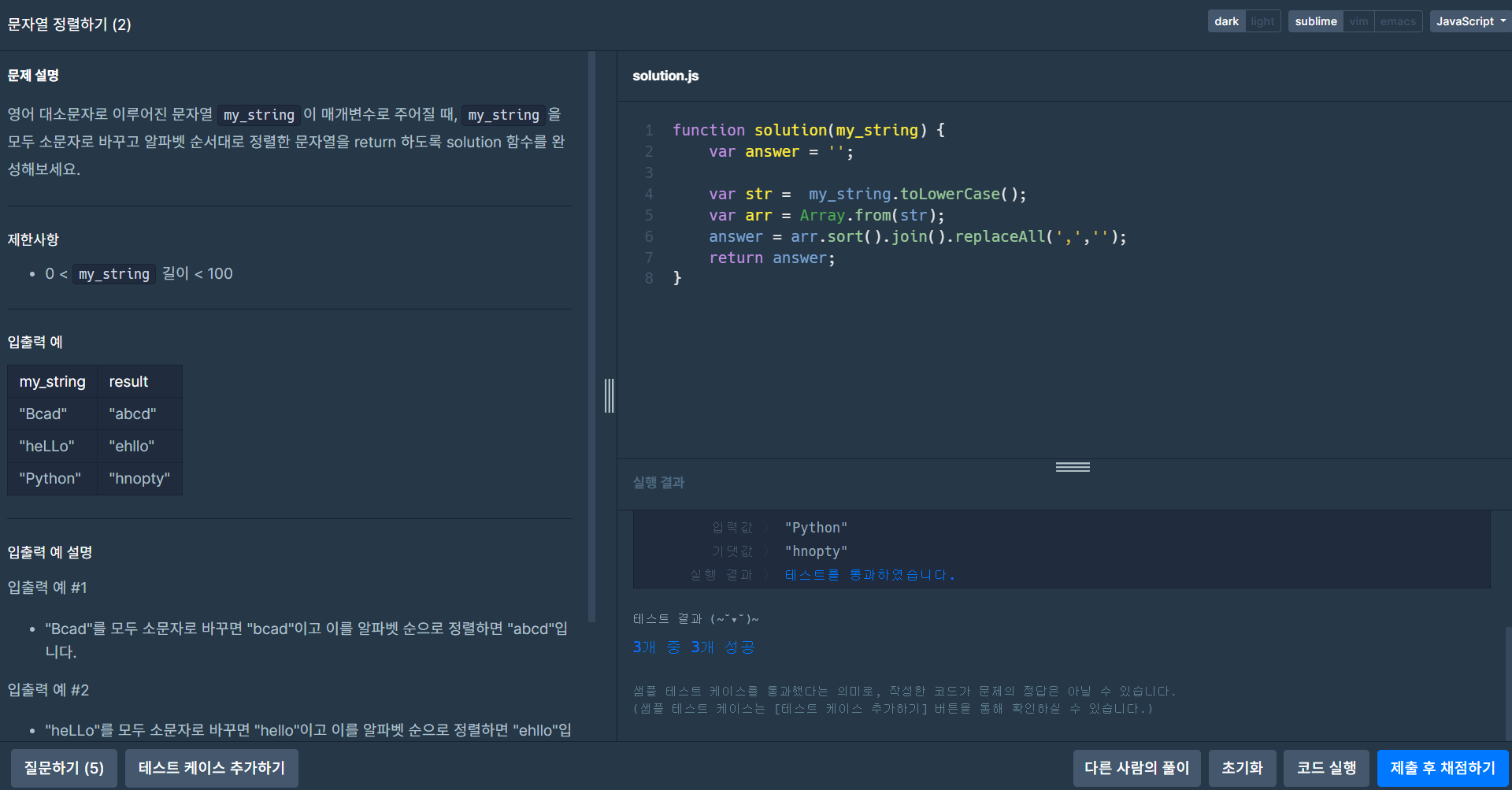Reset code with 초기화 button
Screen dimensions: 1512x790
tap(1242, 768)
